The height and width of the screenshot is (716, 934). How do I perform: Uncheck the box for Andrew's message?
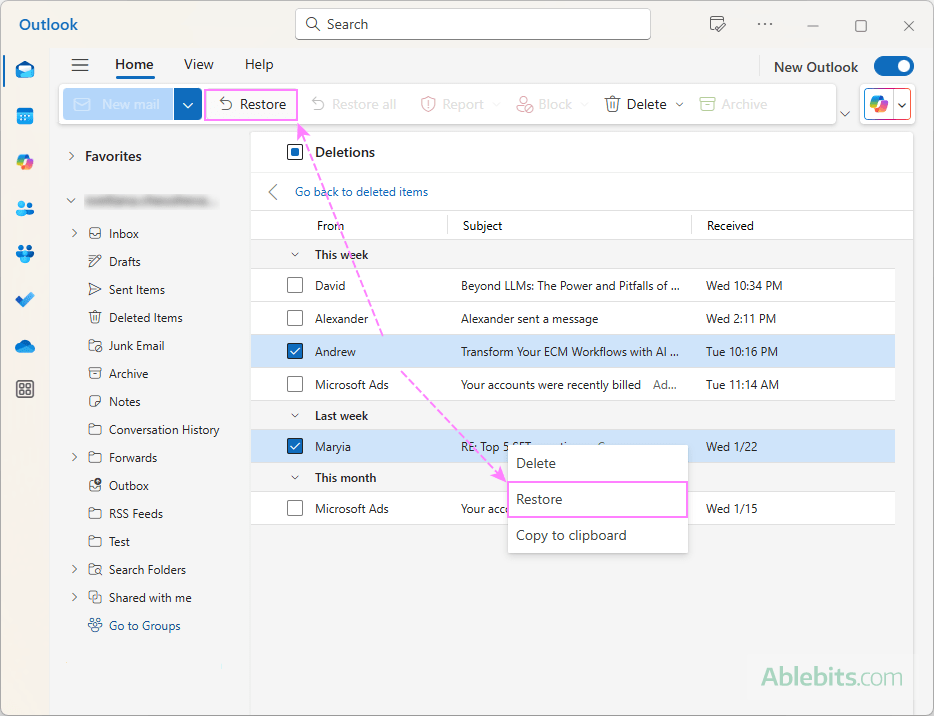[x=295, y=351]
